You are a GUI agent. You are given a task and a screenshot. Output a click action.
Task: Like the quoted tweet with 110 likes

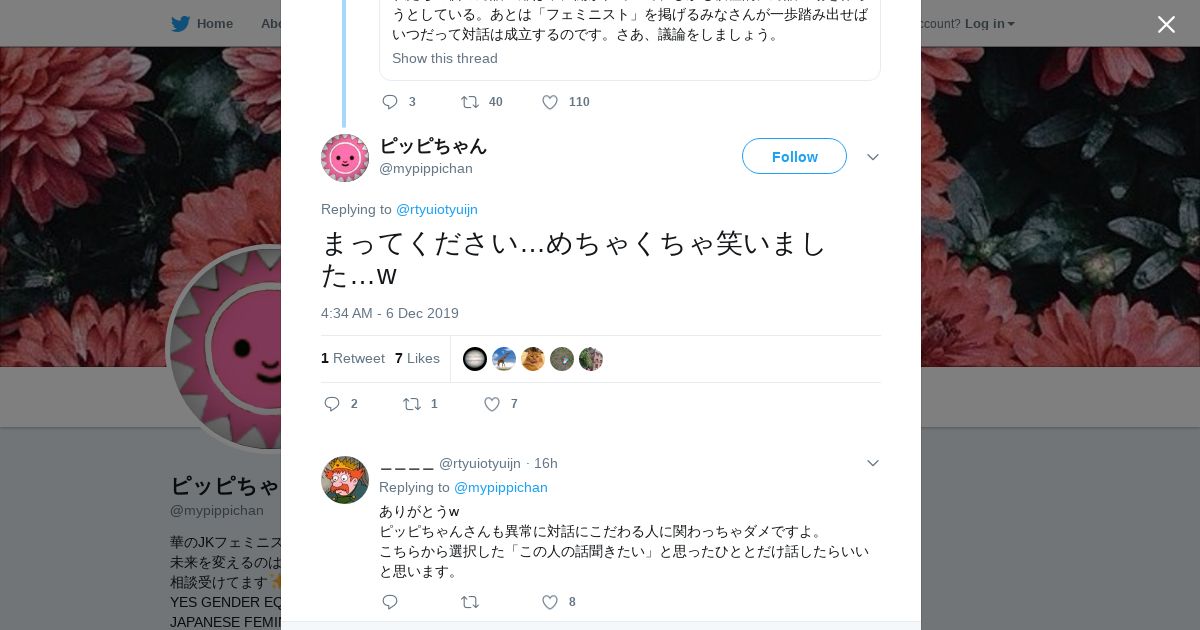click(550, 102)
